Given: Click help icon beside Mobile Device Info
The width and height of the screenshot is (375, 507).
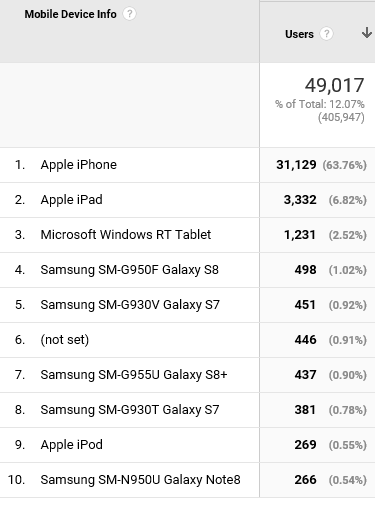Looking at the screenshot, I should [x=129, y=14].
